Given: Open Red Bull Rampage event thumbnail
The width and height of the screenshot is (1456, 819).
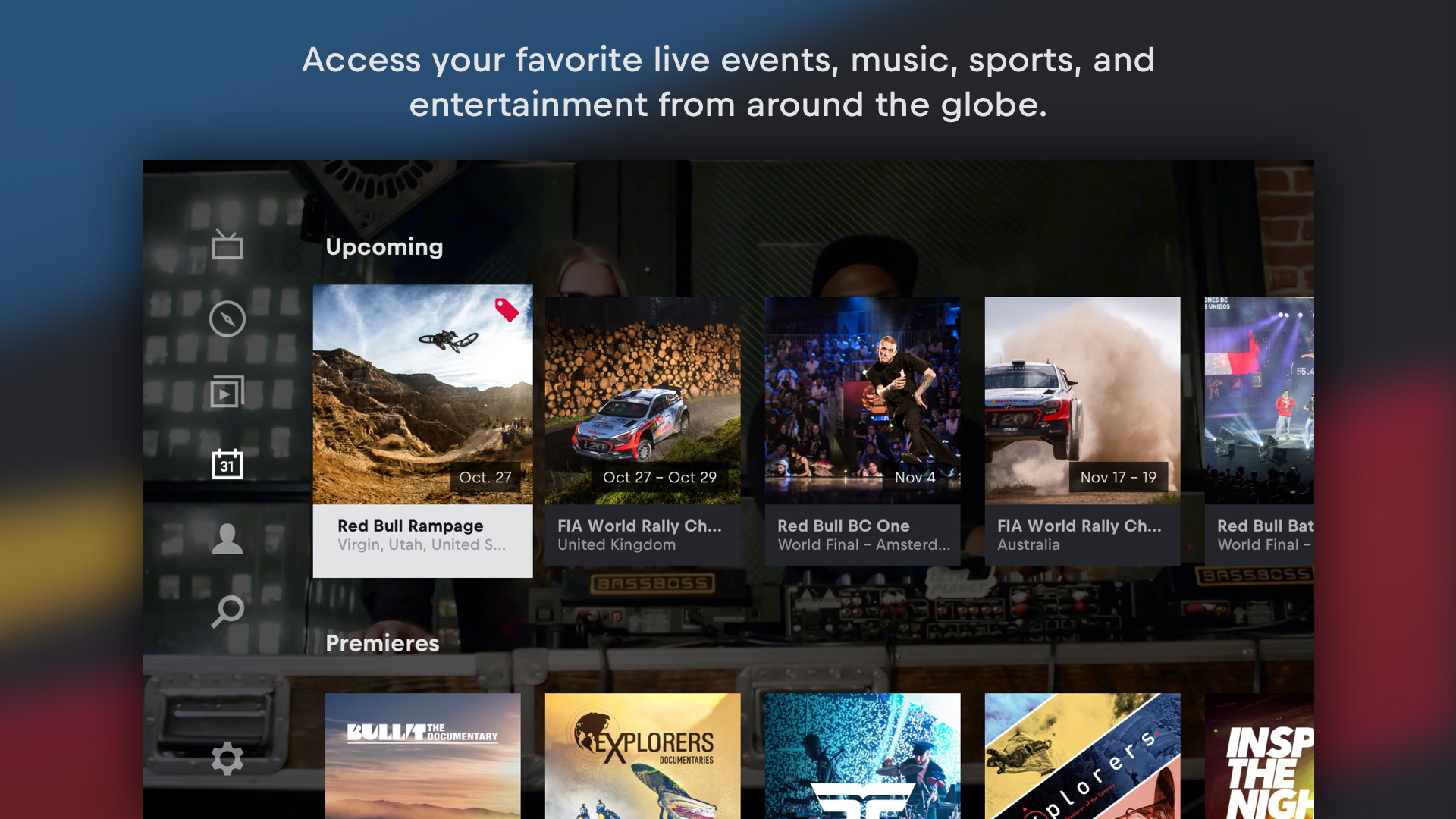Looking at the screenshot, I should click(422, 394).
